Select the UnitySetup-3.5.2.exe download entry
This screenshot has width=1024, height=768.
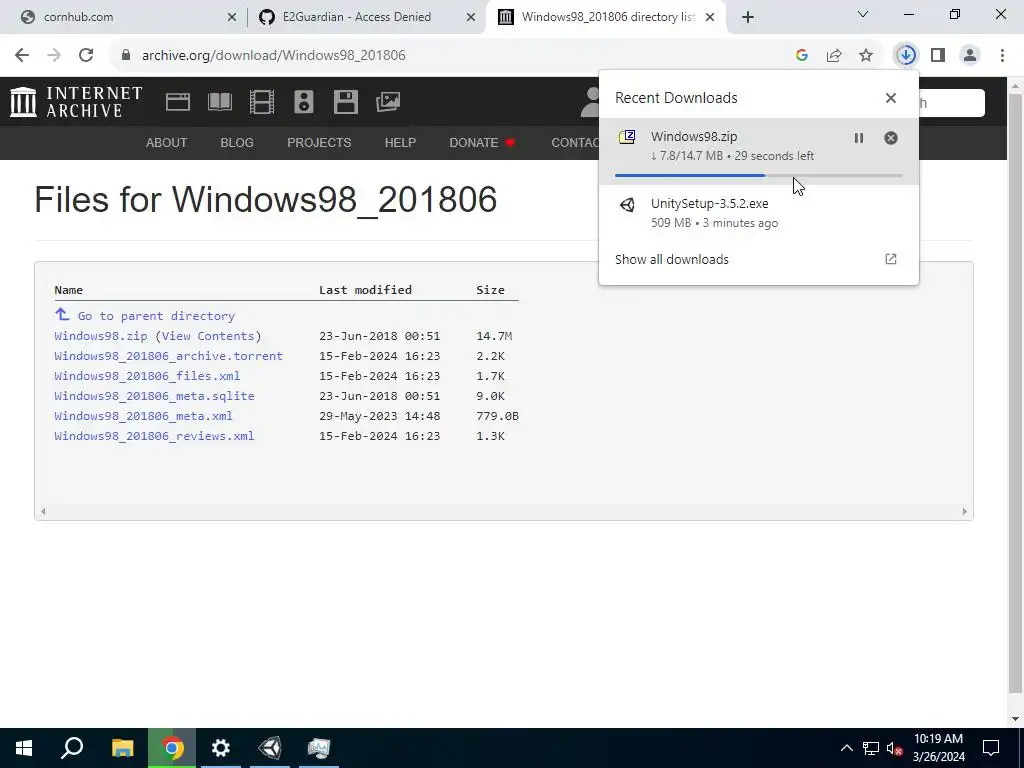pyautogui.click(x=759, y=213)
